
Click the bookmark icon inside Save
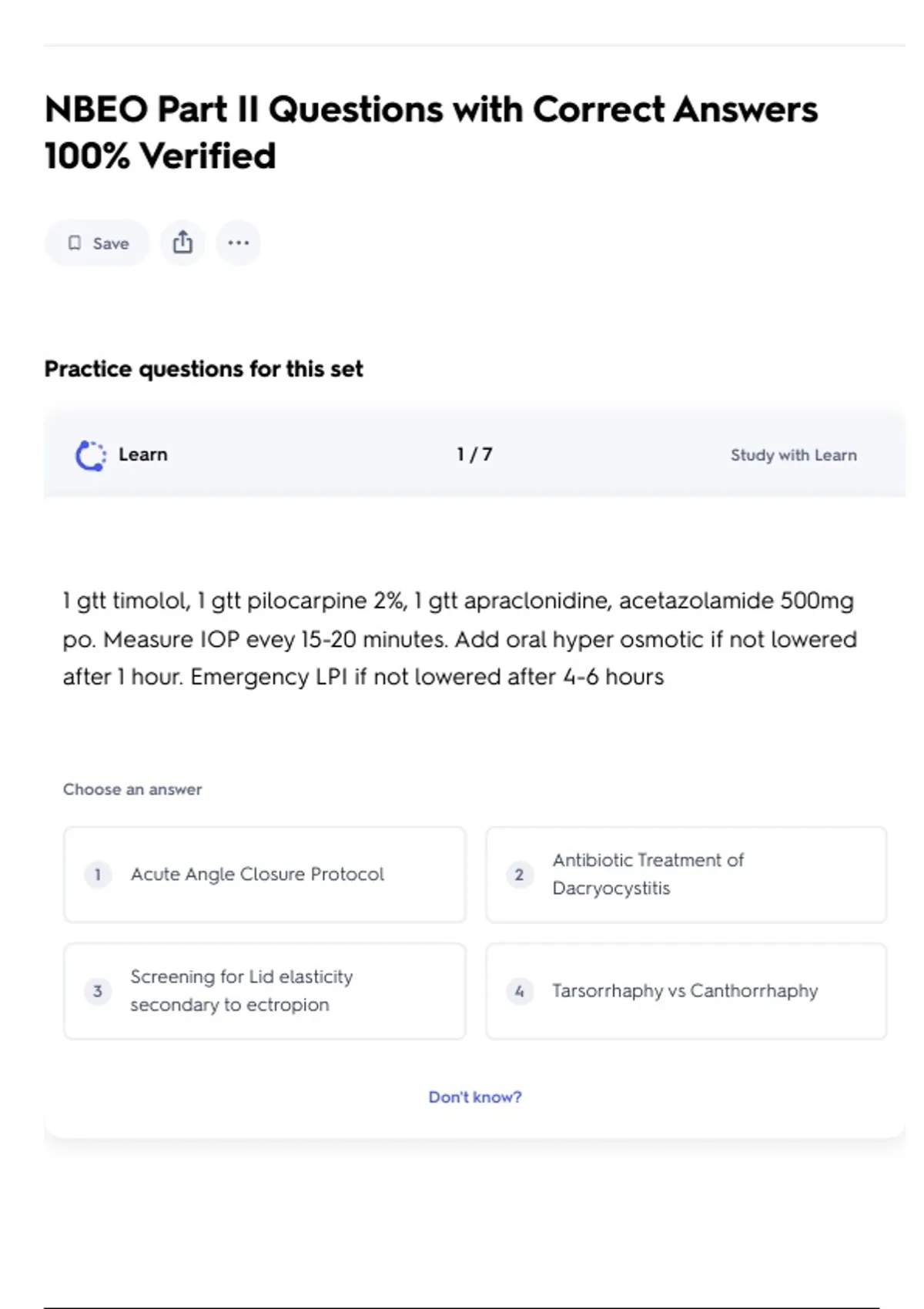(75, 243)
